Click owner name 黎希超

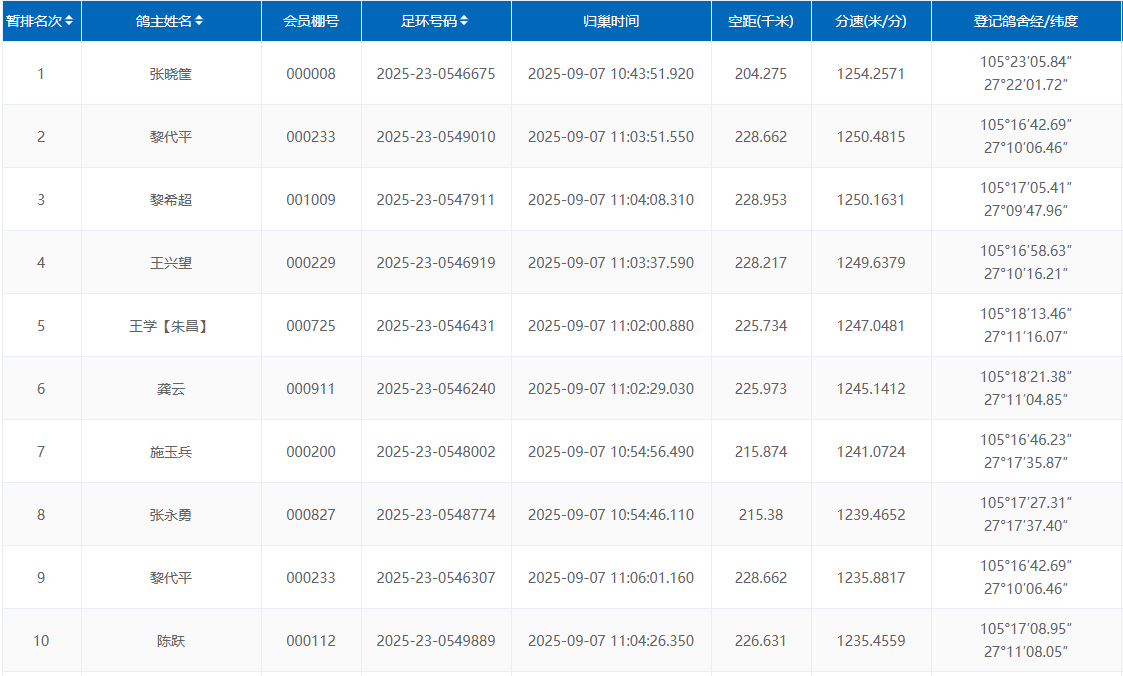[171, 200]
